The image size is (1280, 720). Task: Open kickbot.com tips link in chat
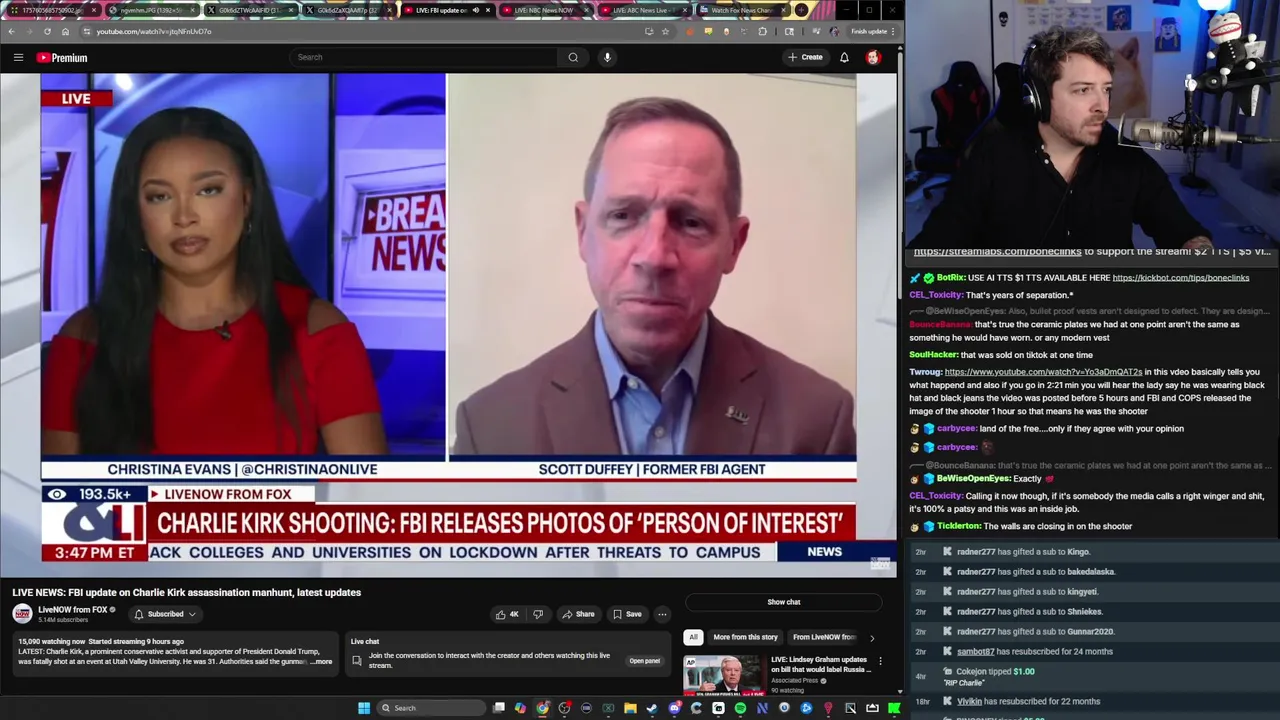[1180, 278]
